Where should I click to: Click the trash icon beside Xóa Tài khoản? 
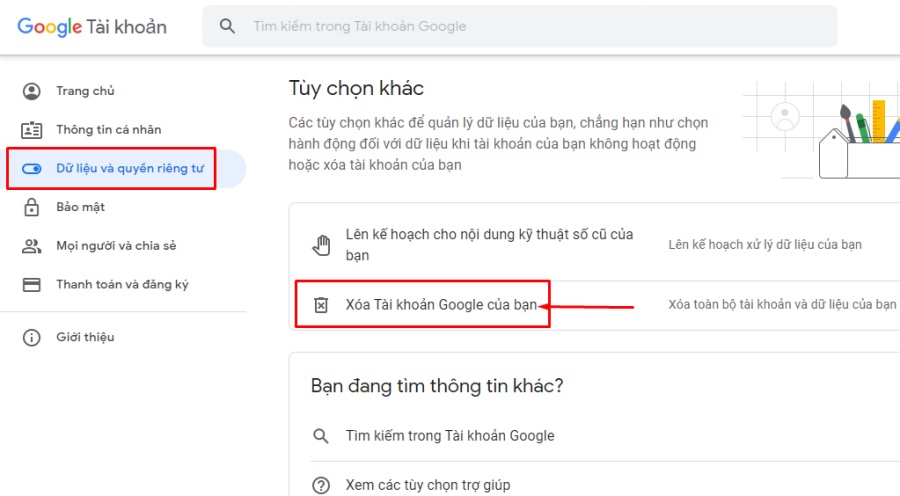[x=321, y=305]
